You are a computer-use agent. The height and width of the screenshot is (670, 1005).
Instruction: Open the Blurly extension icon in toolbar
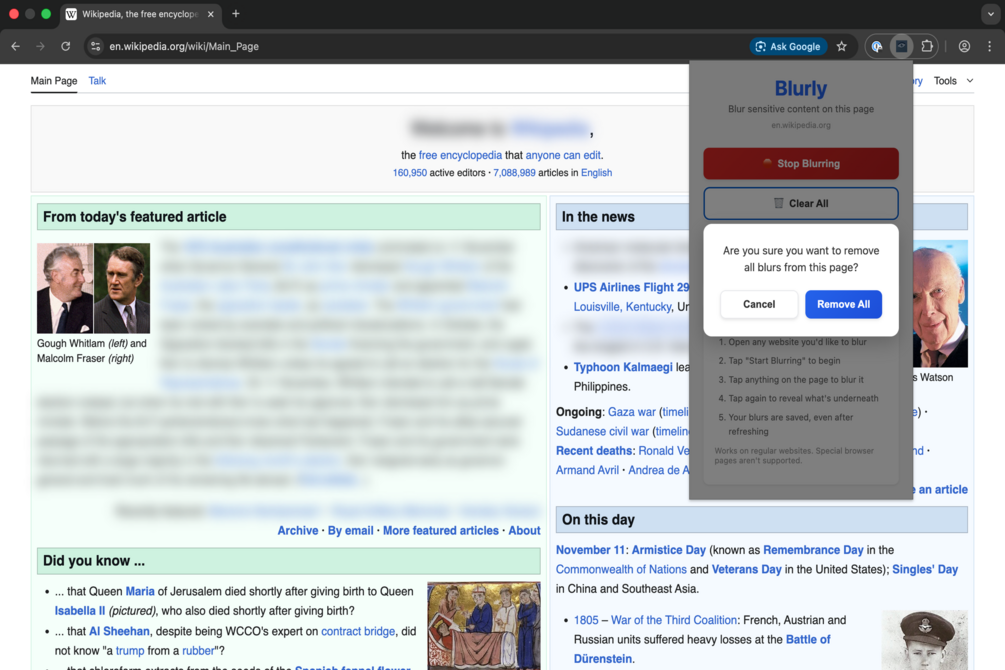(x=901, y=46)
